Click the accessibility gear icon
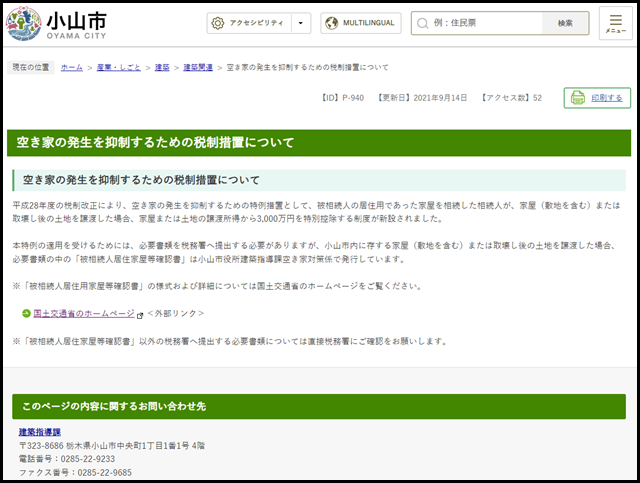The image size is (640, 483). [218, 23]
